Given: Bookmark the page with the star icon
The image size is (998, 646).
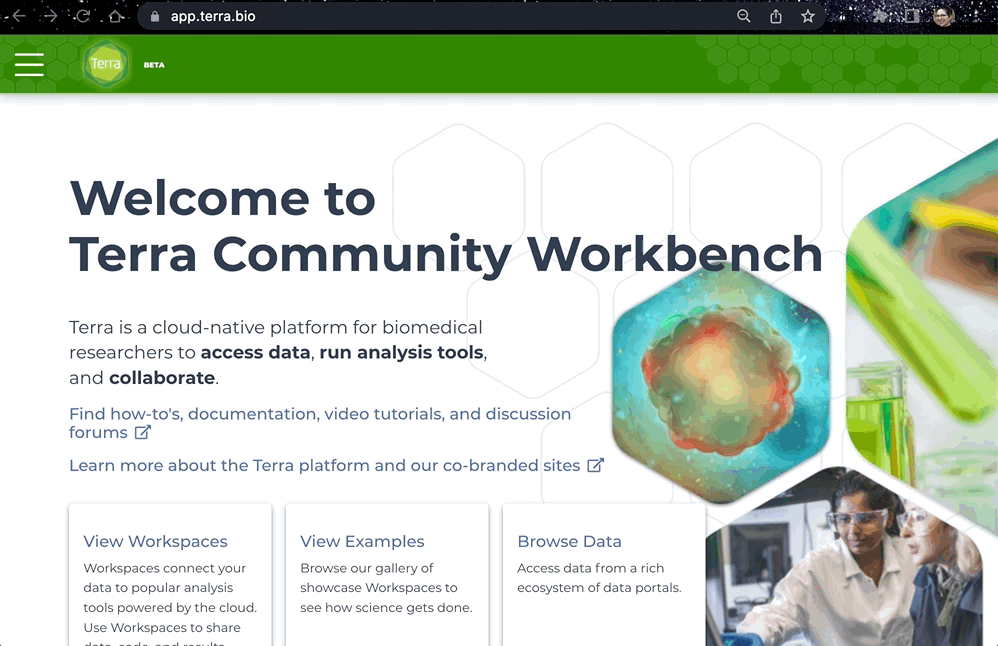Looking at the screenshot, I should click(x=808, y=17).
